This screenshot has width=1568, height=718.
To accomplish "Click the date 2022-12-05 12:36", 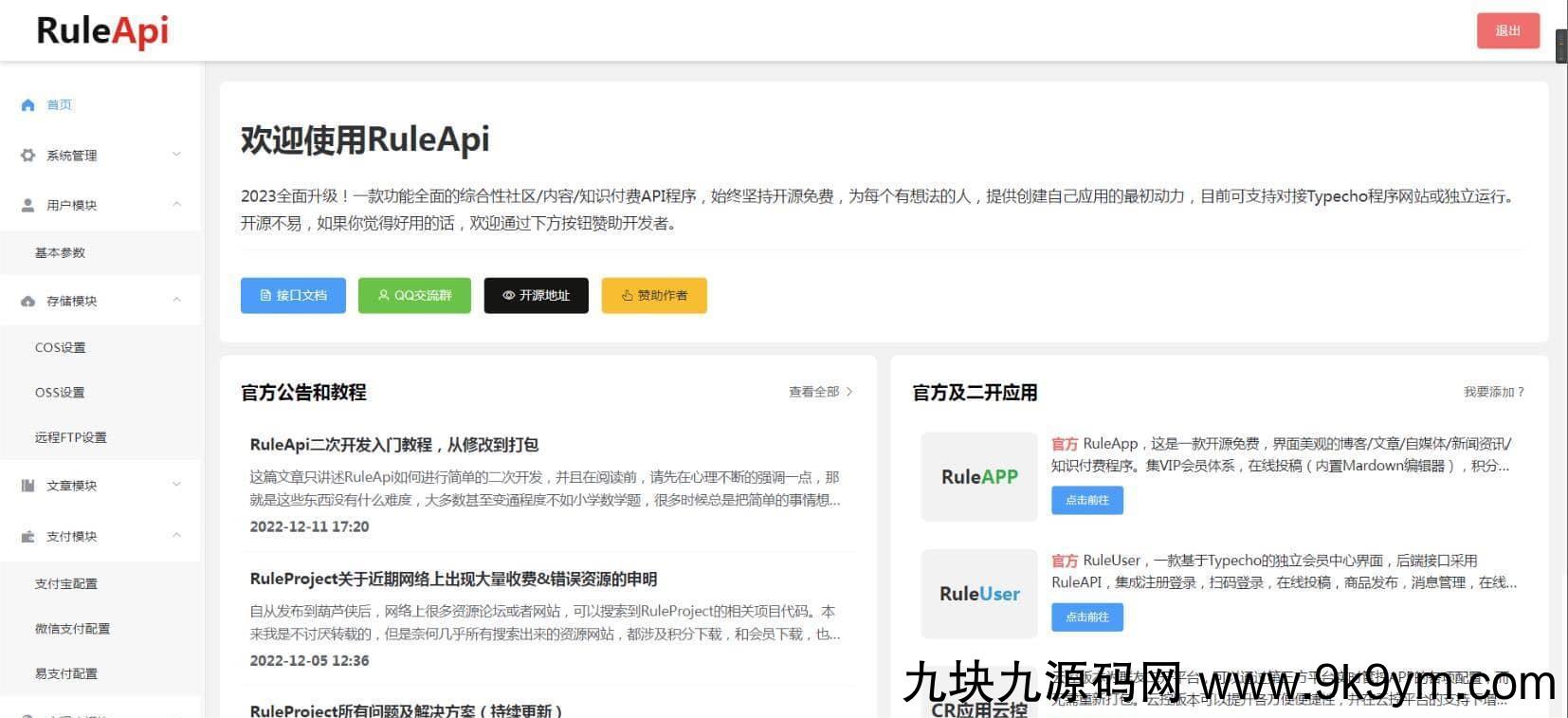I will (x=309, y=661).
